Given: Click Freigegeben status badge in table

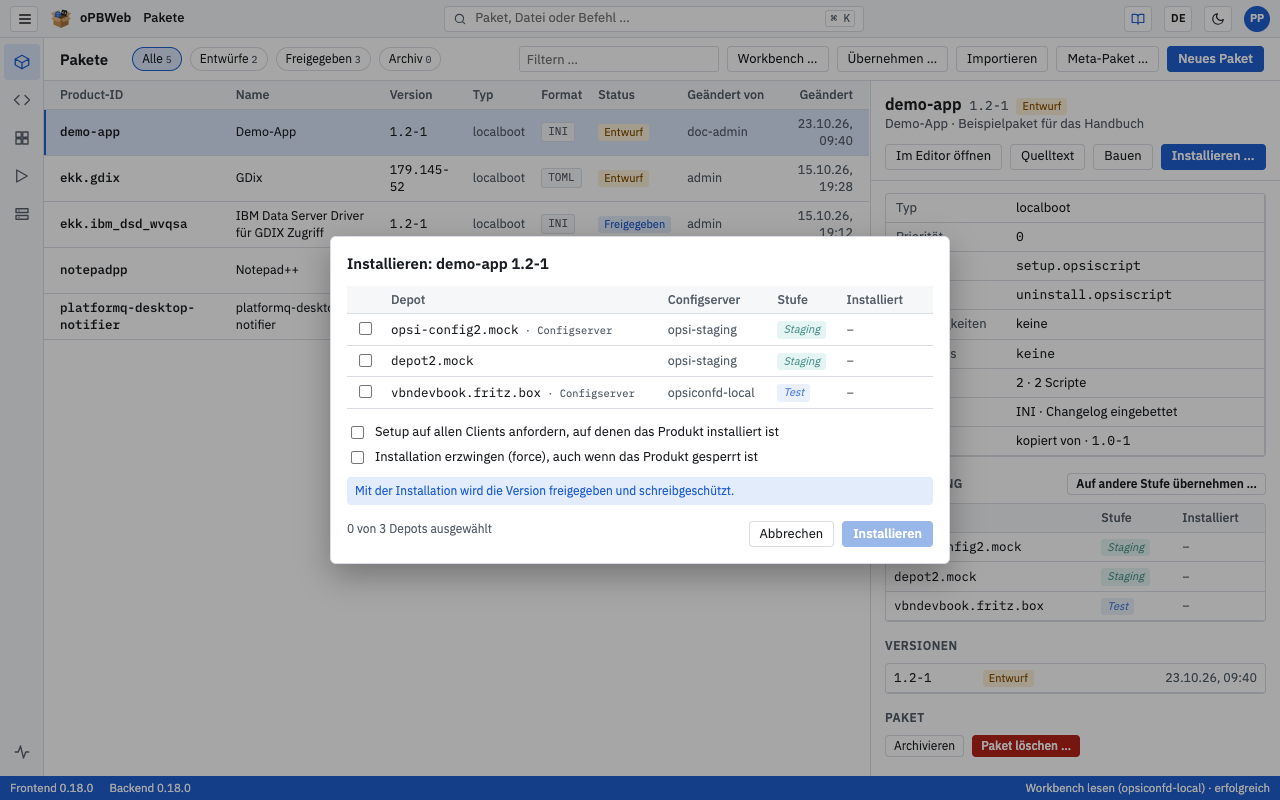Looking at the screenshot, I should tap(634, 224).
